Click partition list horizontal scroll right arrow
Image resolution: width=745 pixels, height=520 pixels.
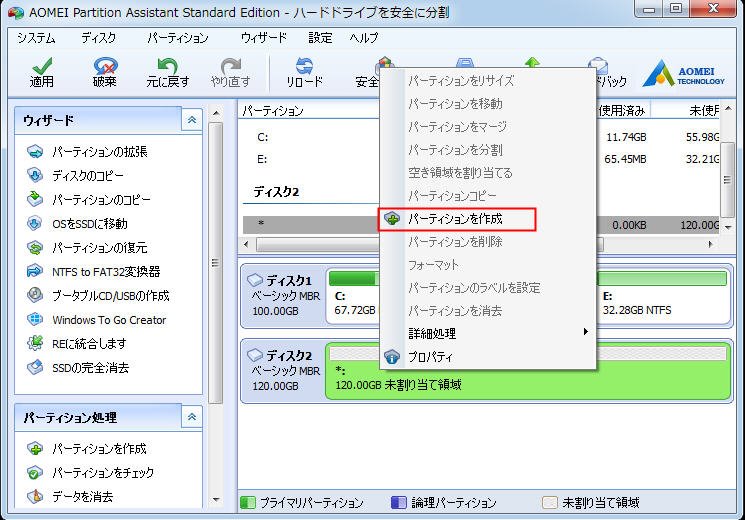pyautogui.click(x=710, y=244)
